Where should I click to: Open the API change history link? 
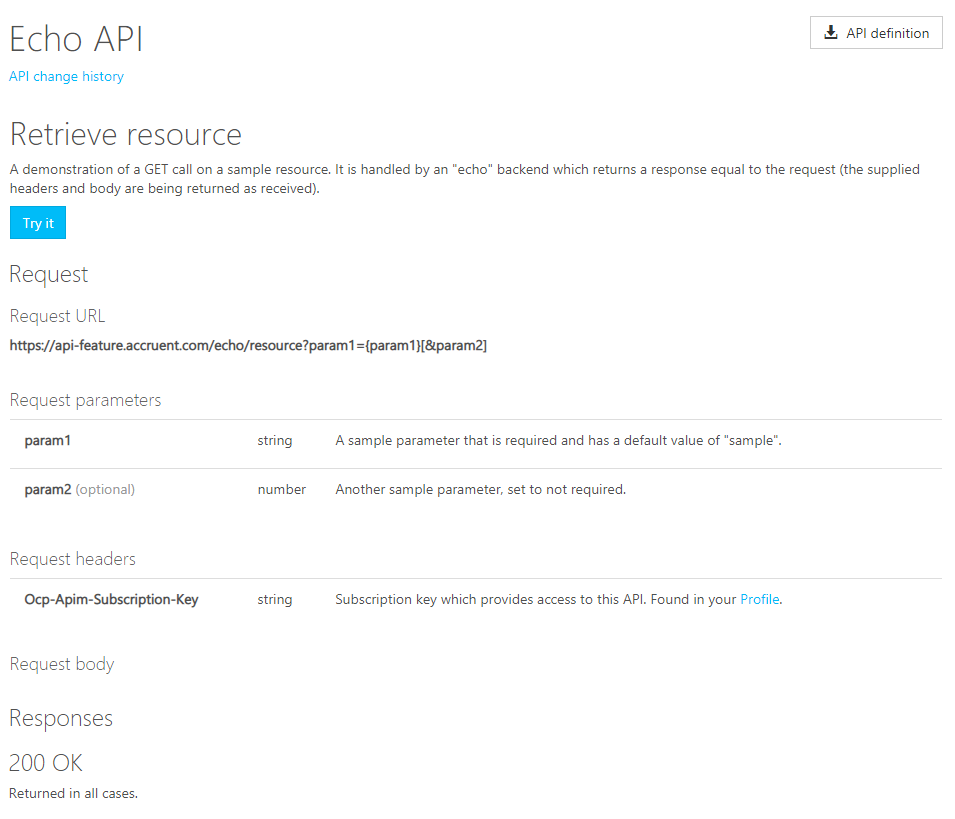click(x=66, y=76)
